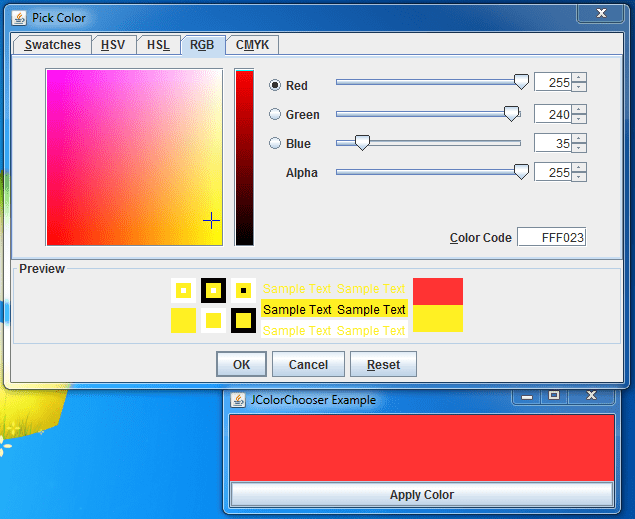
Task: Maximize the JColorChooser Example window
Action: pyautogui.click(x=553, y=397)
